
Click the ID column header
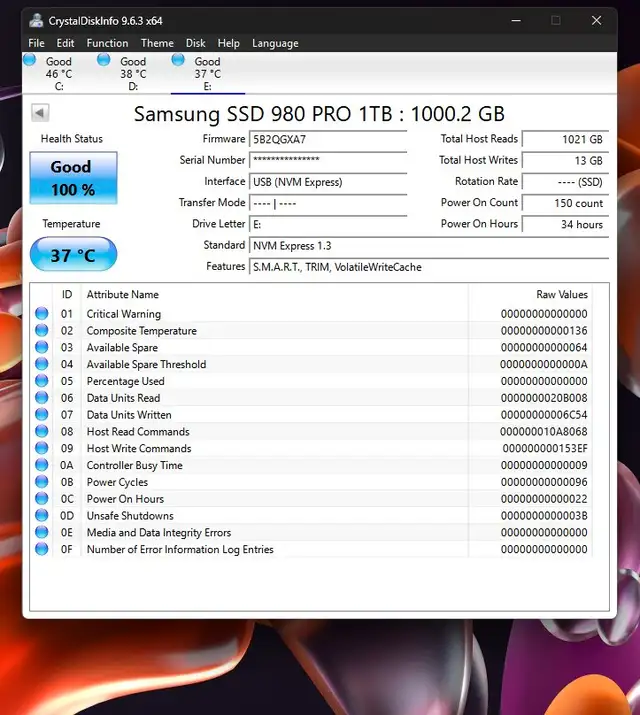tap(67, 295)
